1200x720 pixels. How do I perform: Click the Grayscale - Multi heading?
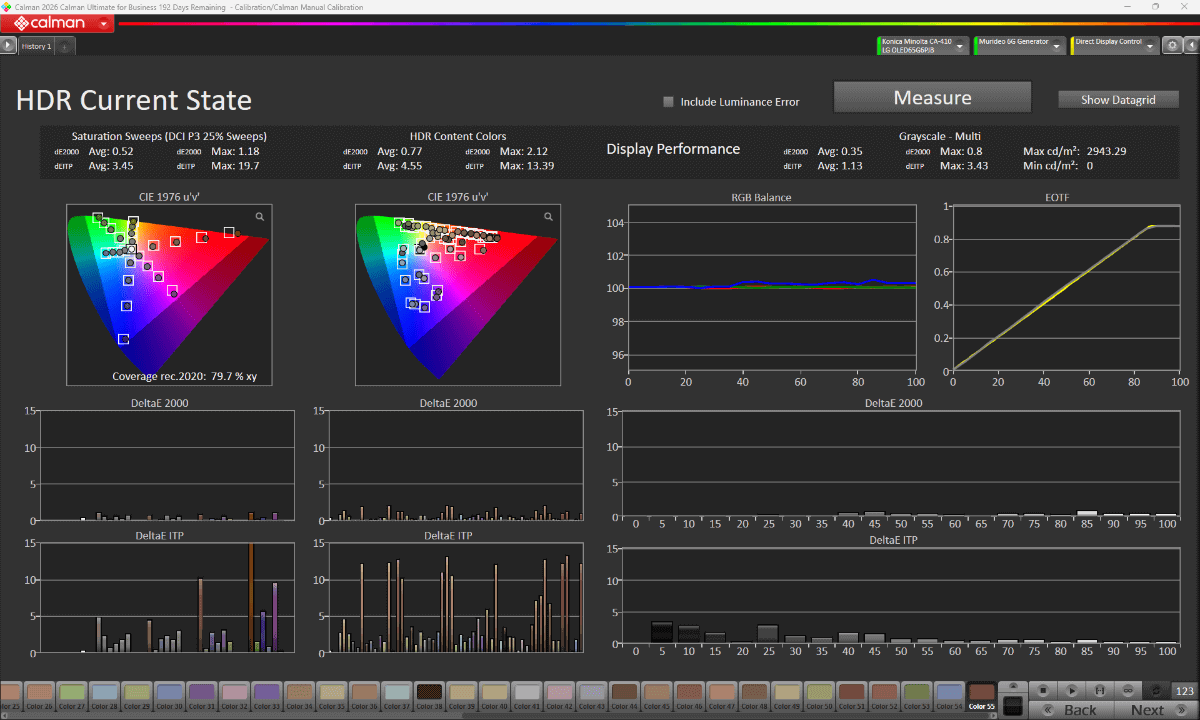(939, 136)
